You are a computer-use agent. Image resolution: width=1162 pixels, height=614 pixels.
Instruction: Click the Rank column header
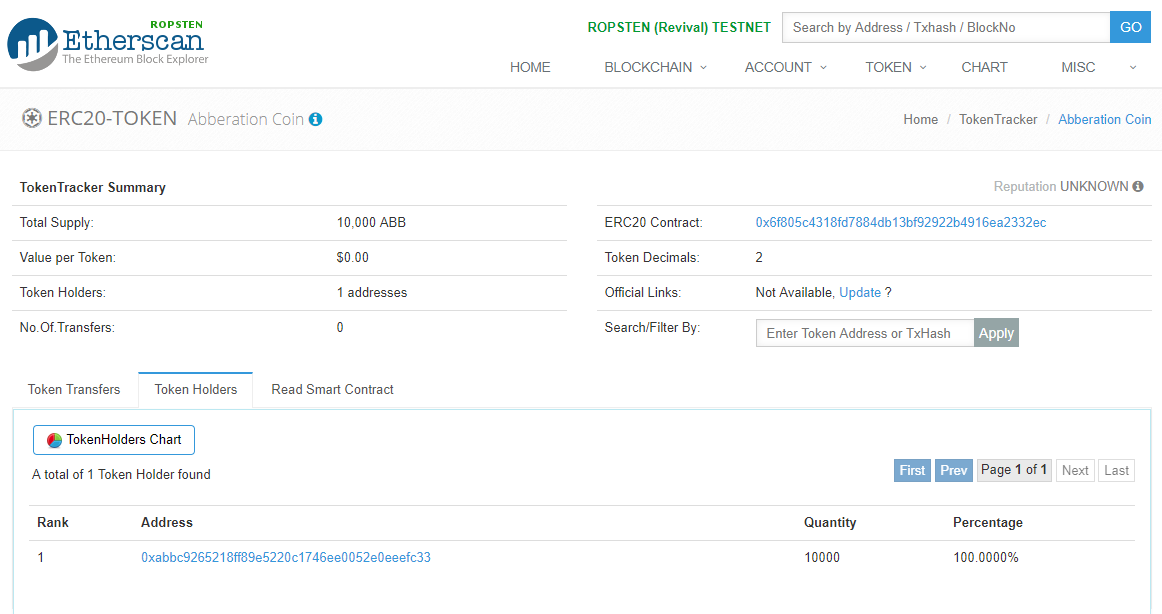[x=53, y=523]
